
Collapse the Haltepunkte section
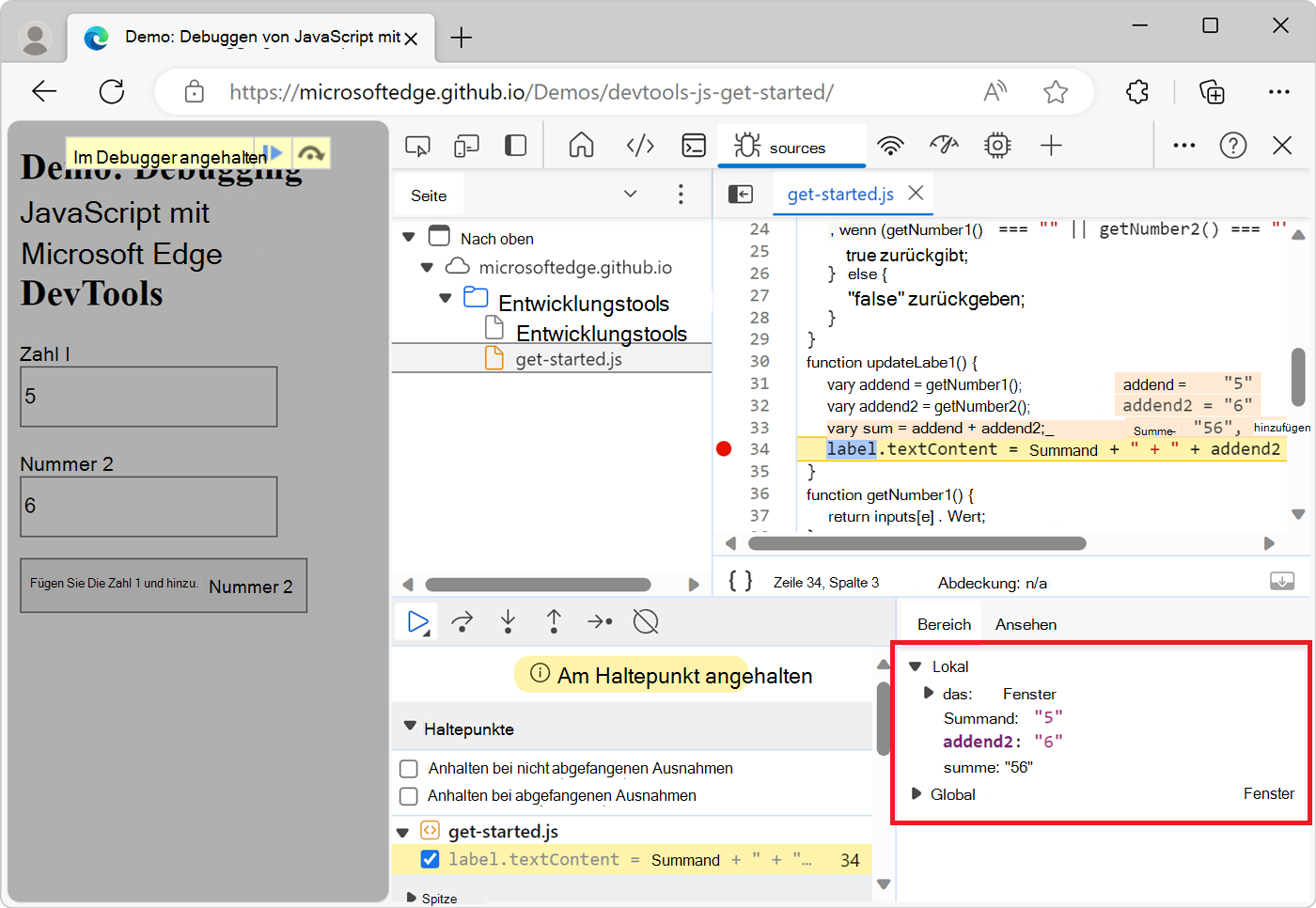[410, 727]
